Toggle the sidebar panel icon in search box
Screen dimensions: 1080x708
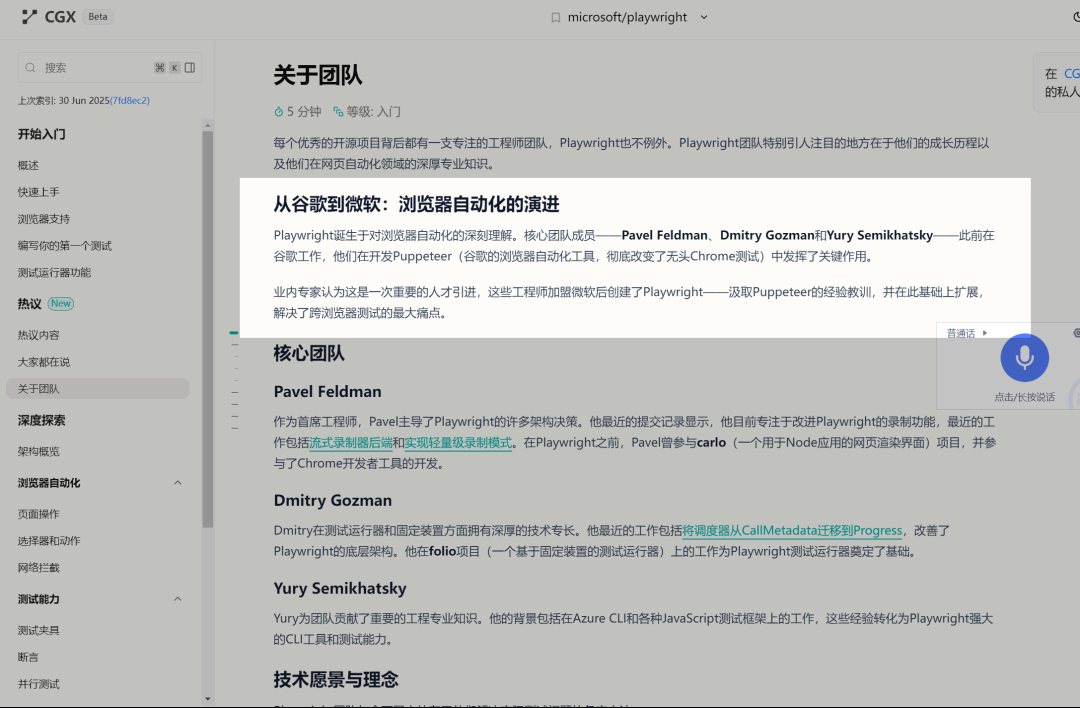(190, 67)
